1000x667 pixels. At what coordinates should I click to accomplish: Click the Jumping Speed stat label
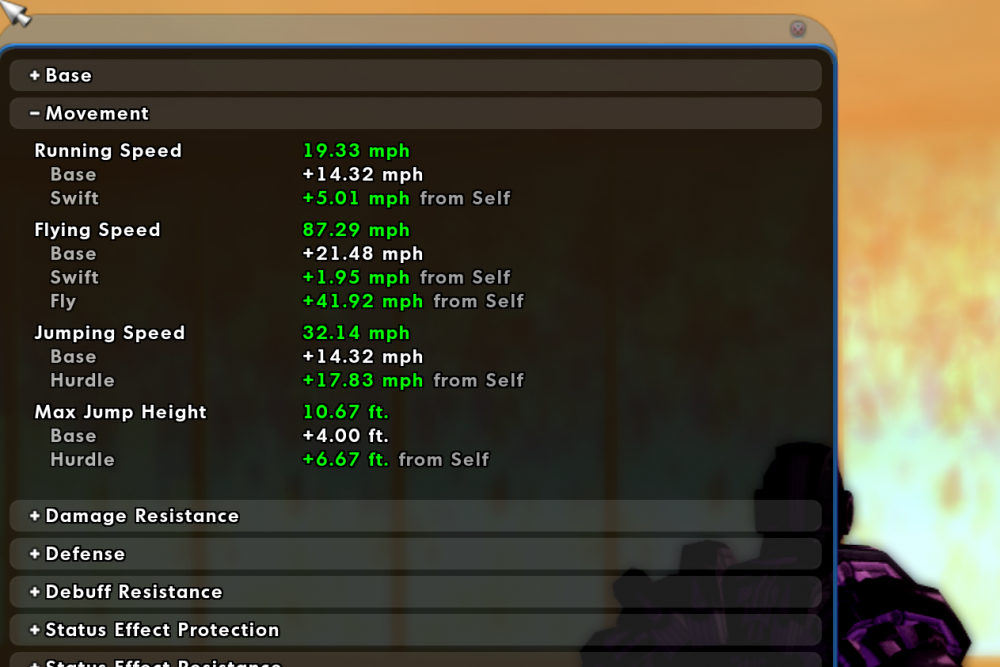(x=109, y=333)
